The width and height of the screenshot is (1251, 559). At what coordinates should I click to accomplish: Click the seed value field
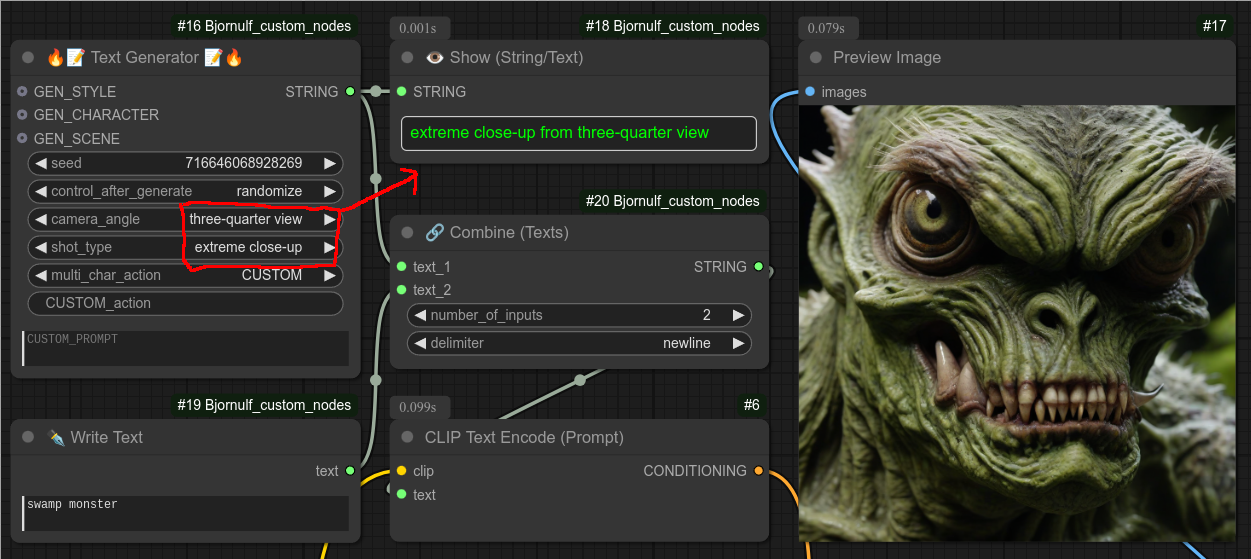185,163
